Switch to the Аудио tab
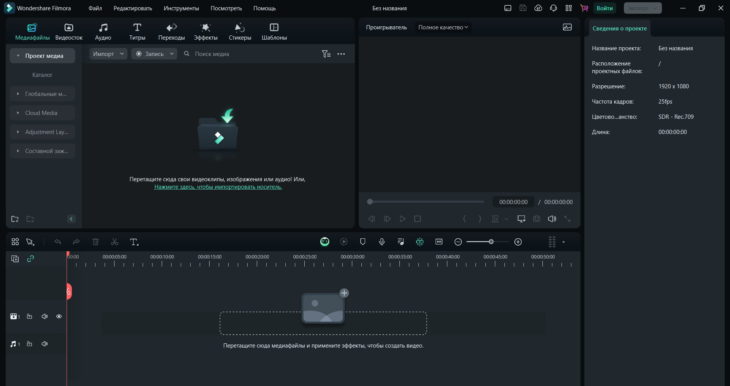 103,32
